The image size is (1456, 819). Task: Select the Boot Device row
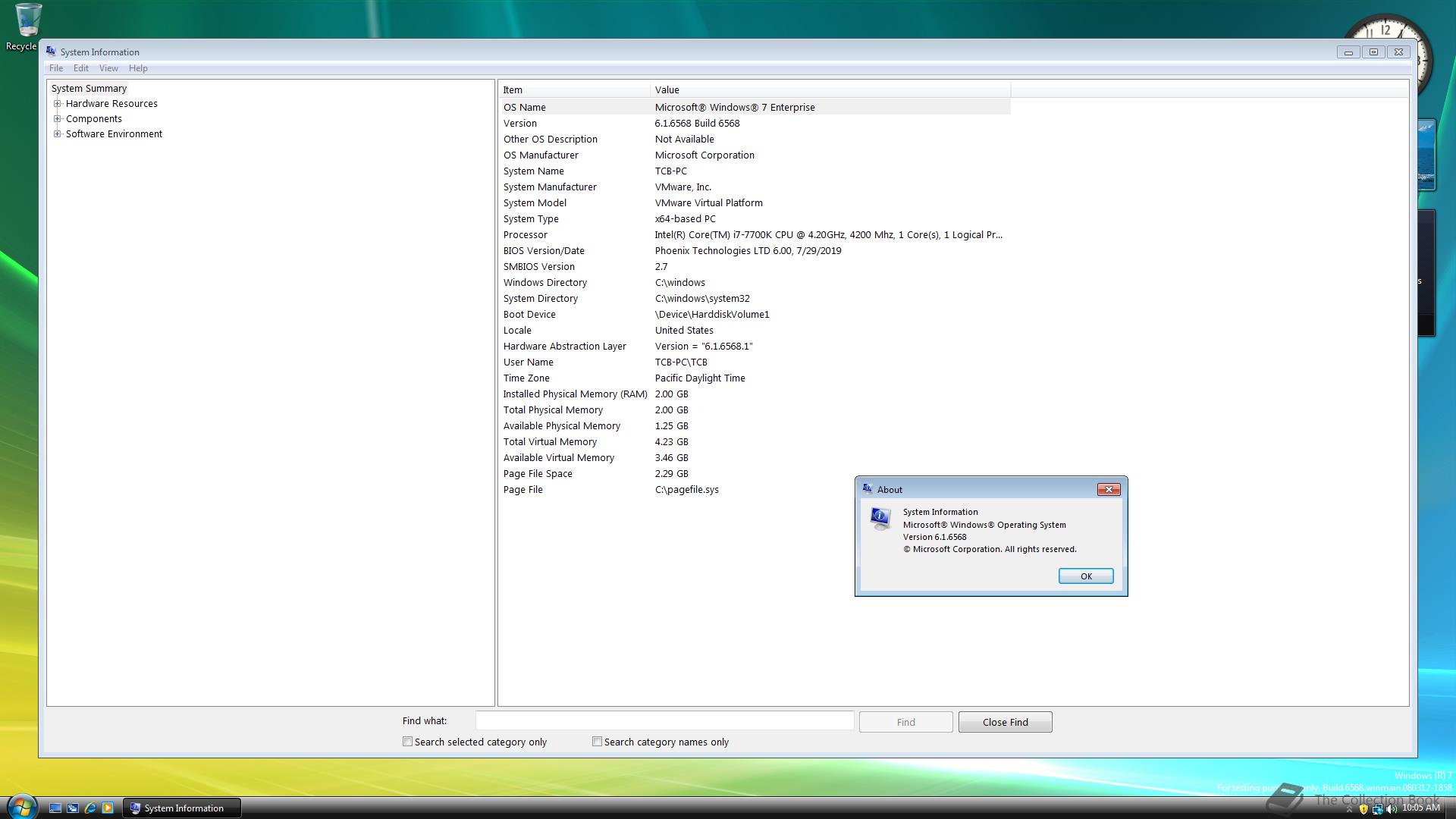(755, 314)
